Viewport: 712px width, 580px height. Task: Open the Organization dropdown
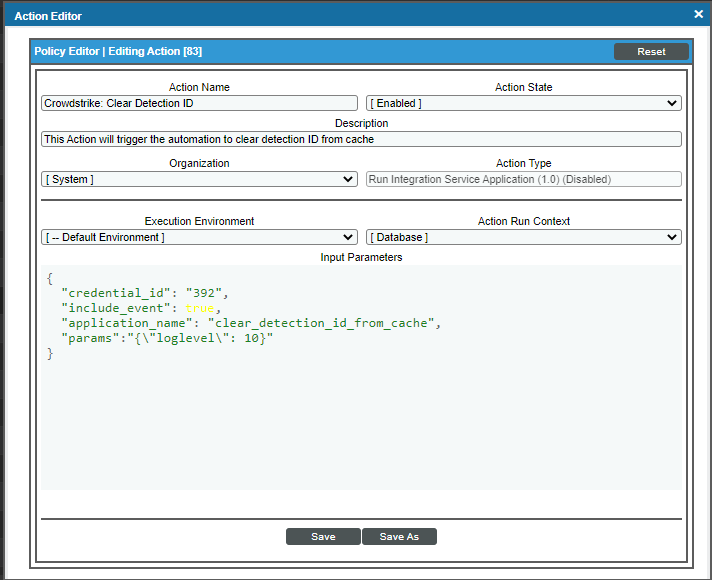199,179
